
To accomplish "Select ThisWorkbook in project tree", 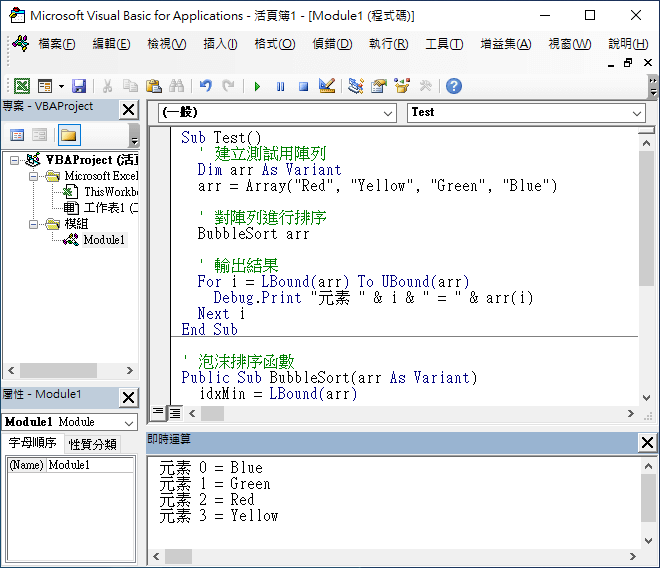I will (x=111, y=192).
